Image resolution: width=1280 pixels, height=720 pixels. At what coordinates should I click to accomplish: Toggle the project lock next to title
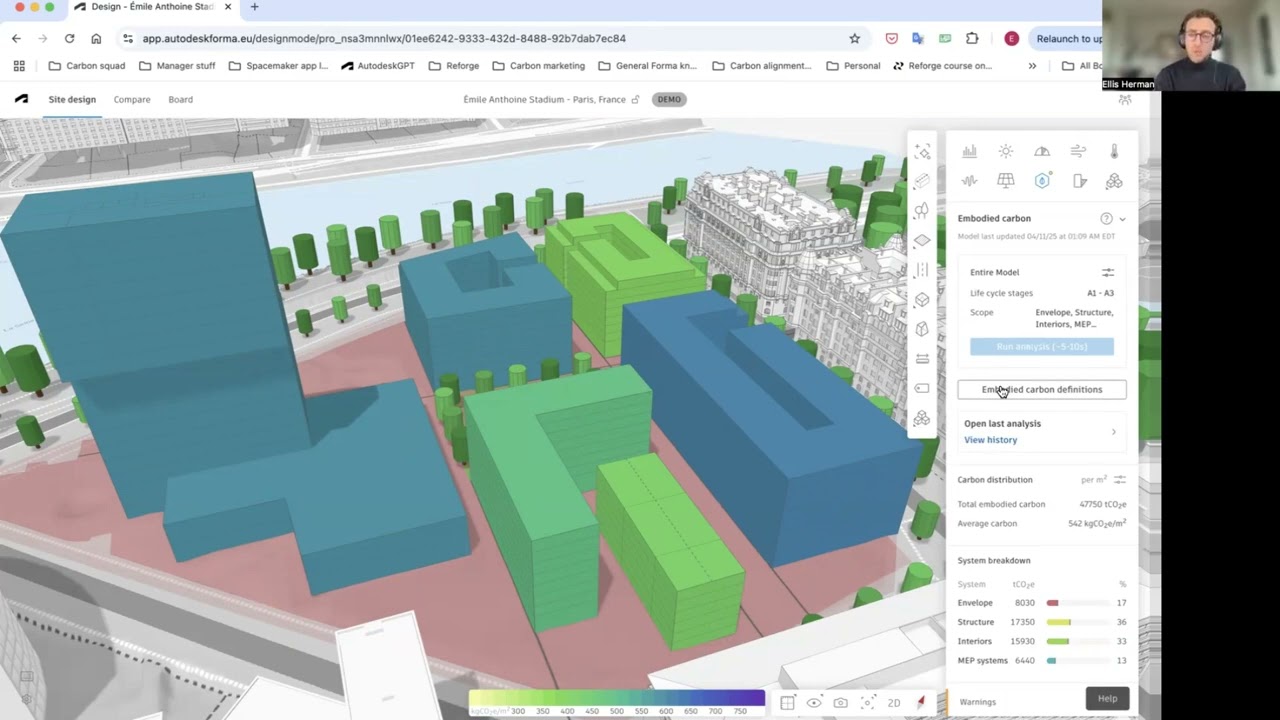click(x=635, y=99)
